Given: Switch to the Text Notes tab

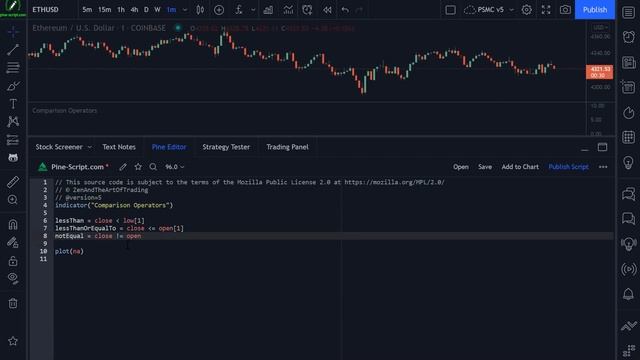Looking at the screenshot, I should 119,147.
